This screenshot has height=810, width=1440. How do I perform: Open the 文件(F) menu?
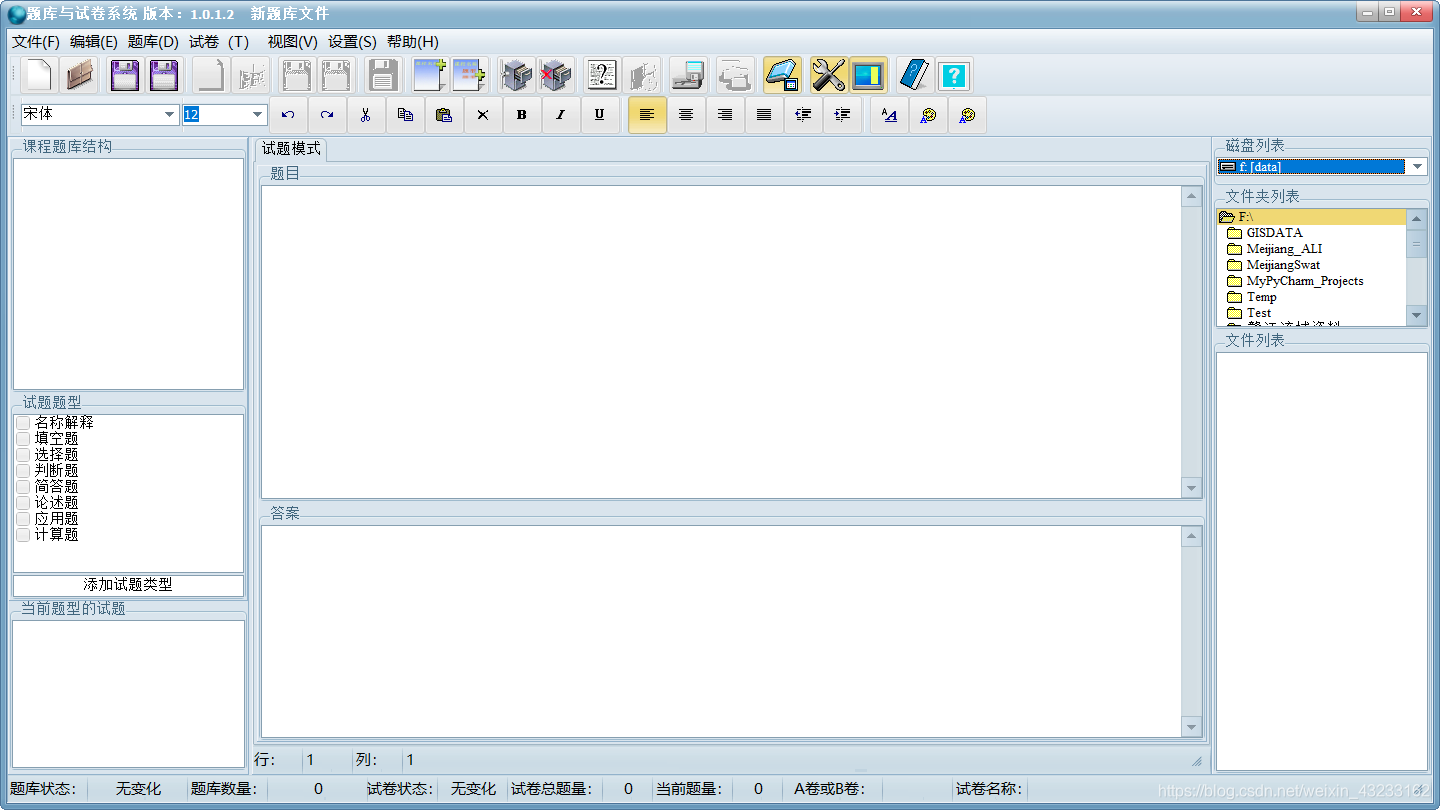(x=36, y=42)
